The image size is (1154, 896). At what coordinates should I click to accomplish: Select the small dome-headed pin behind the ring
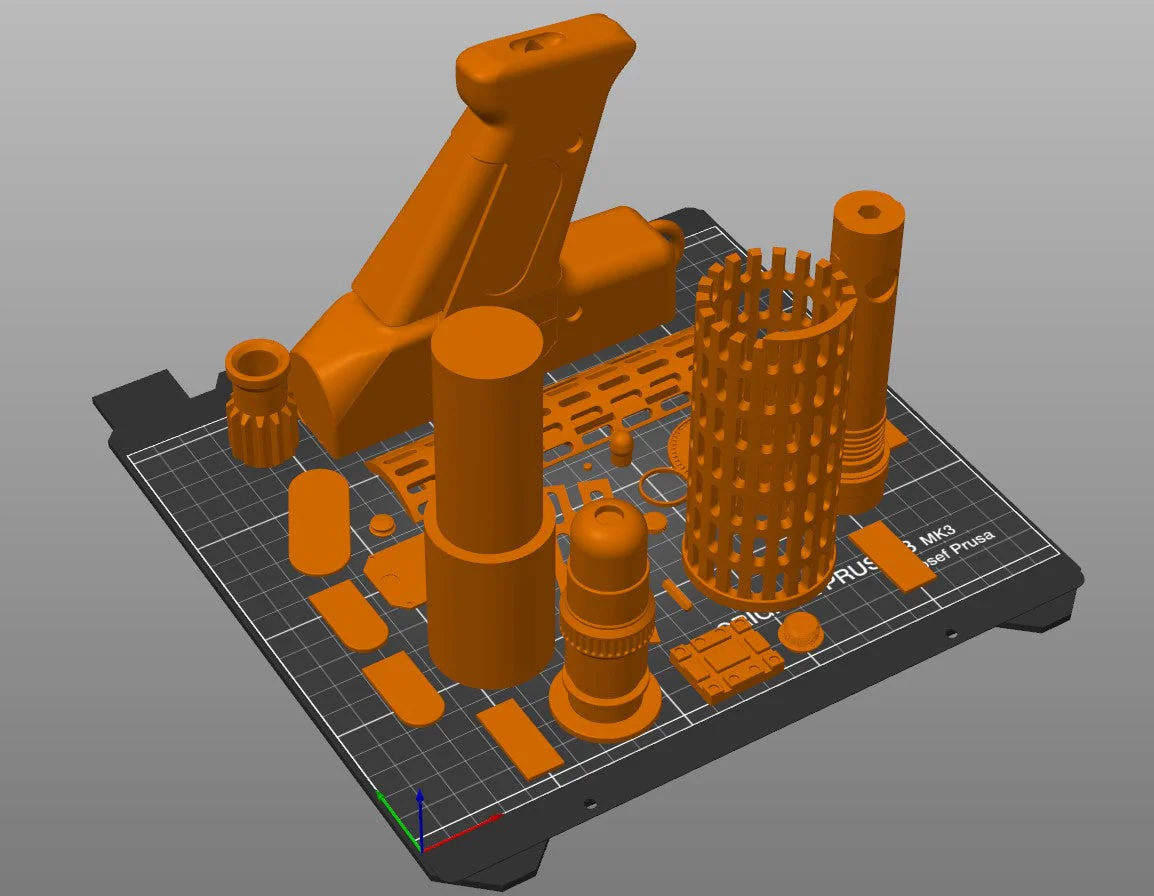coord(622,448)
